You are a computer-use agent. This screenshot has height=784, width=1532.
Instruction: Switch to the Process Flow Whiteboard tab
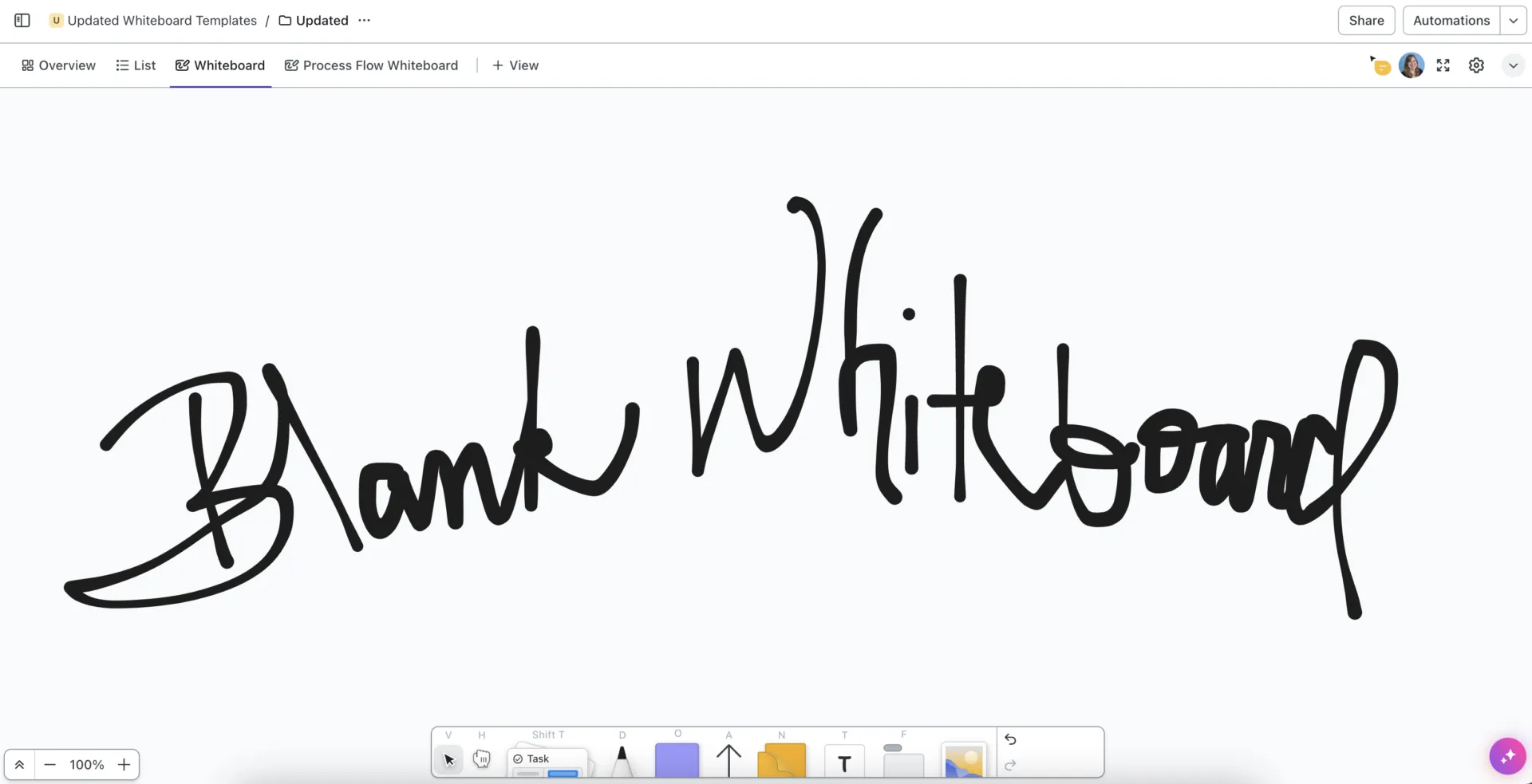371,65
